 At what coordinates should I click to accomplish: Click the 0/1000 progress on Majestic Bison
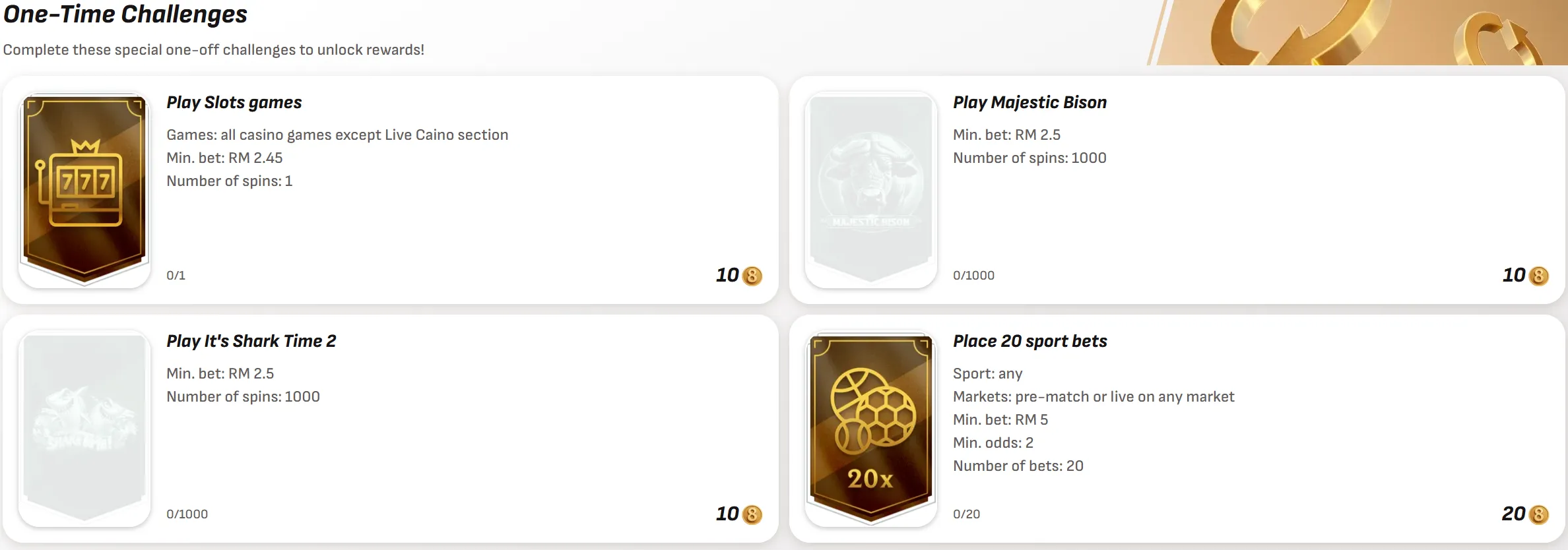click(973, 276)
